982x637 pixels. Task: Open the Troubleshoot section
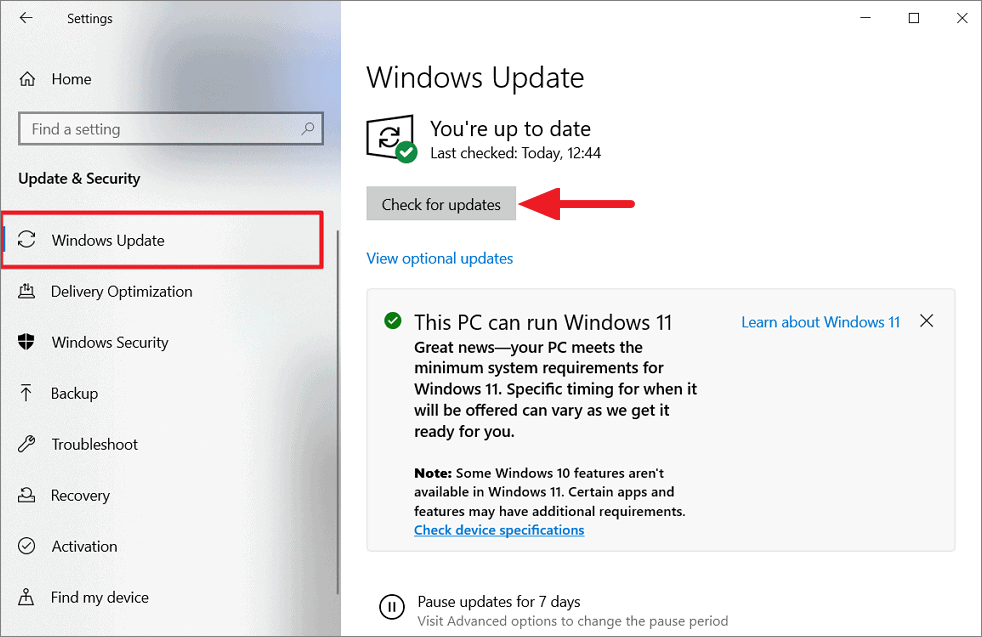95,444
